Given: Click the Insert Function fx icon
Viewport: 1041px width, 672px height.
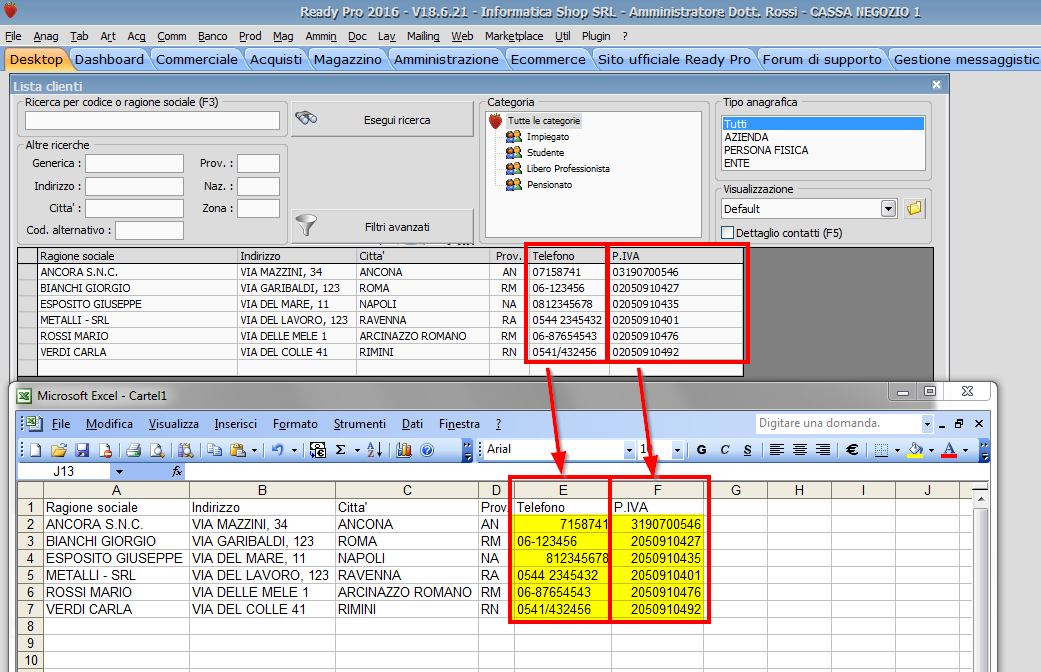Looking at the screenshot, I should [177, 471].
